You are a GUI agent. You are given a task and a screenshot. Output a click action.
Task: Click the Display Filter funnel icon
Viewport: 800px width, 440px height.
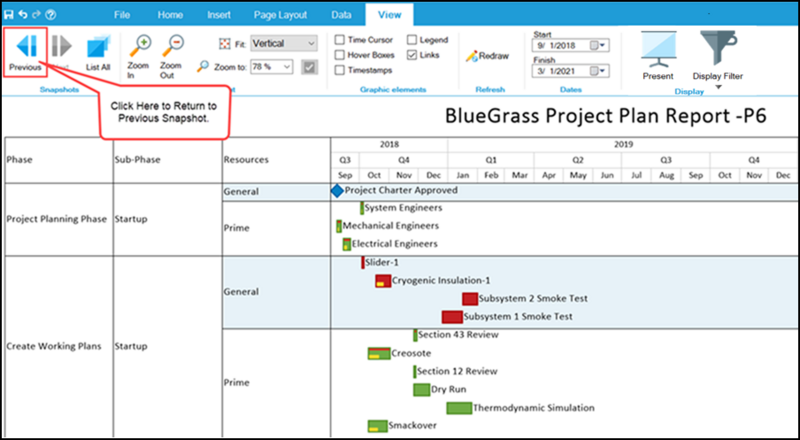tap(717, 48)
